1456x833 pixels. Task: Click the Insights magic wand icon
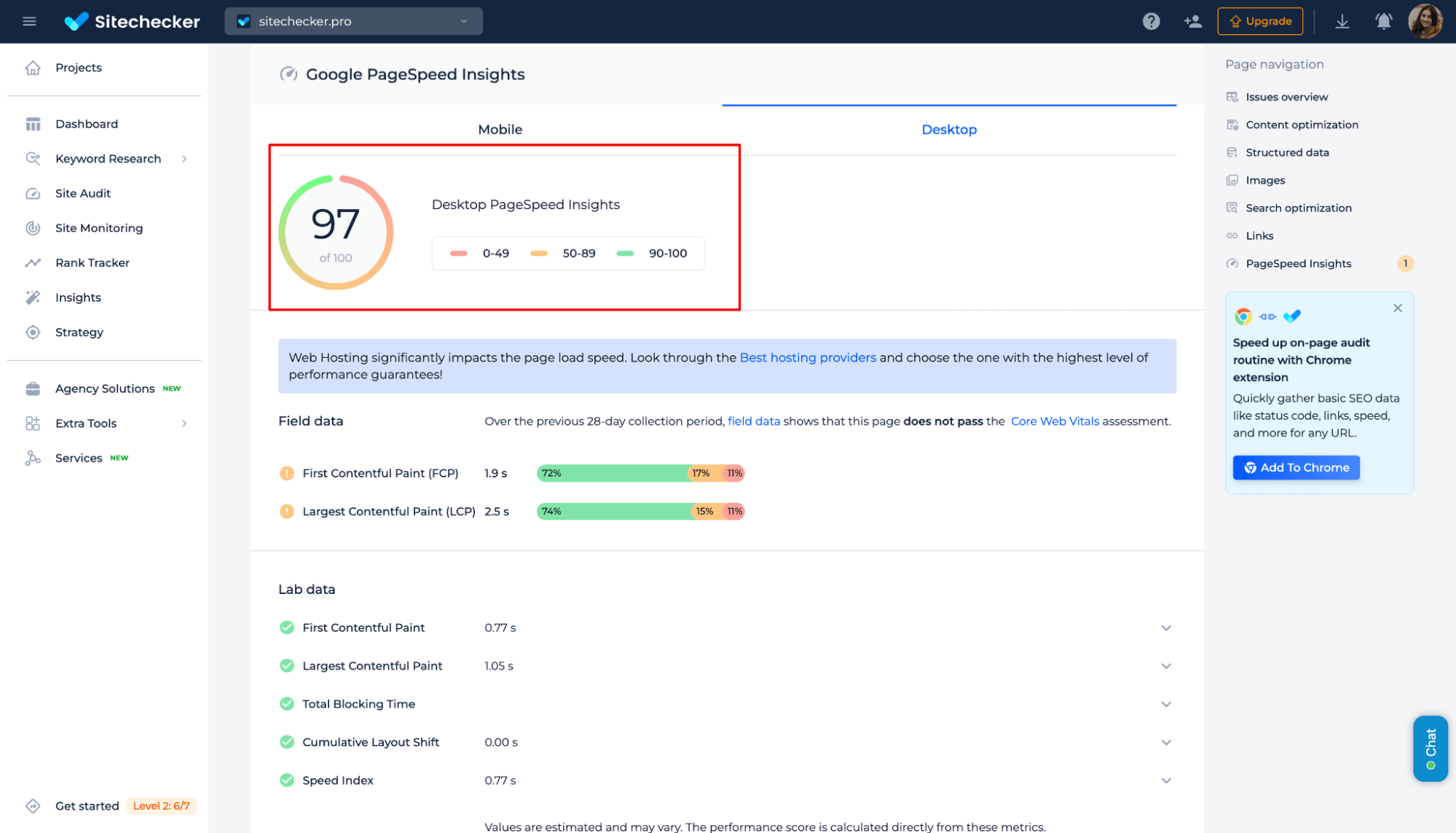33,297
